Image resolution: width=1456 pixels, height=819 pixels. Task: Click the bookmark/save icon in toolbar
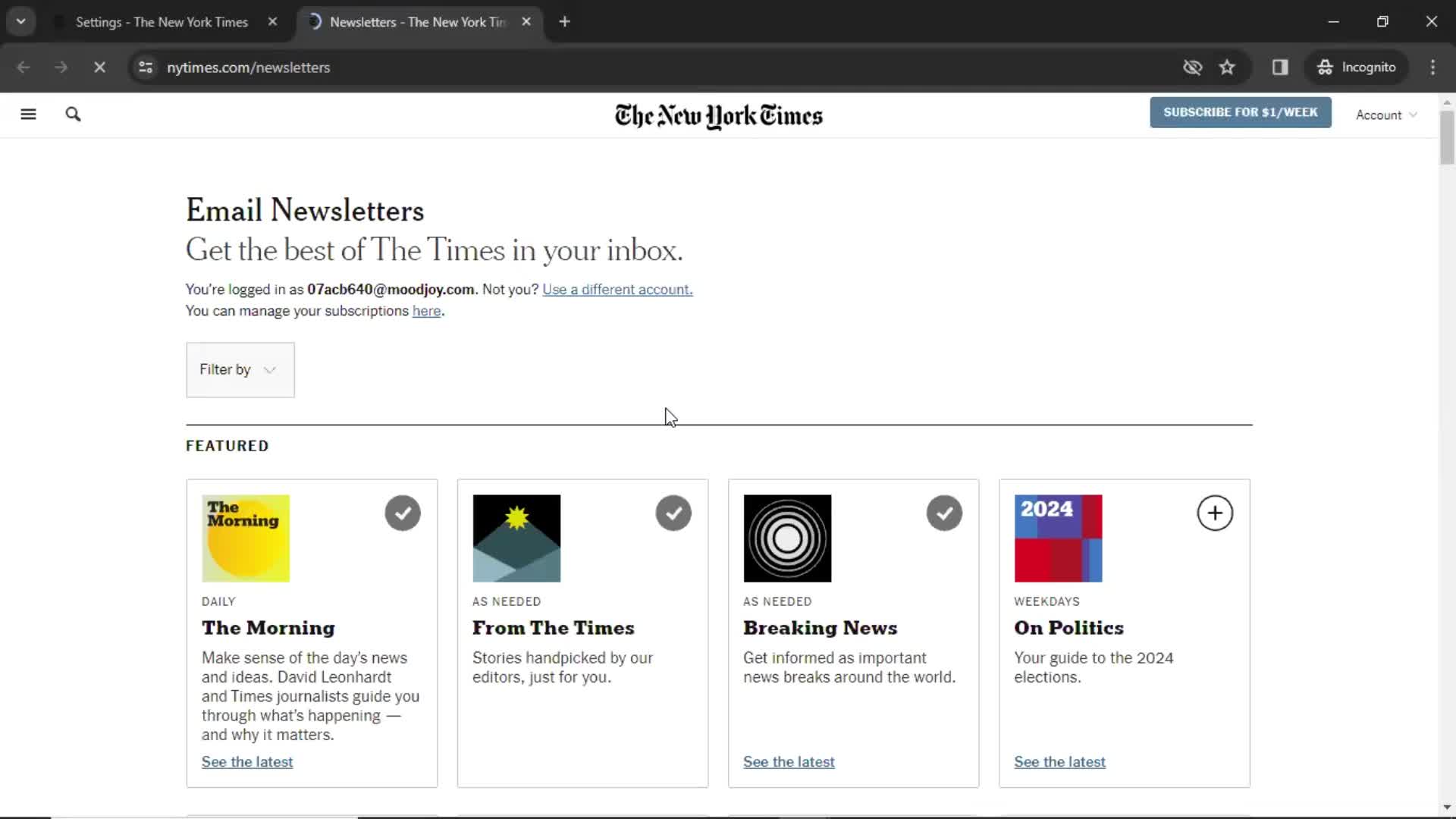[x=1228, y=67]
